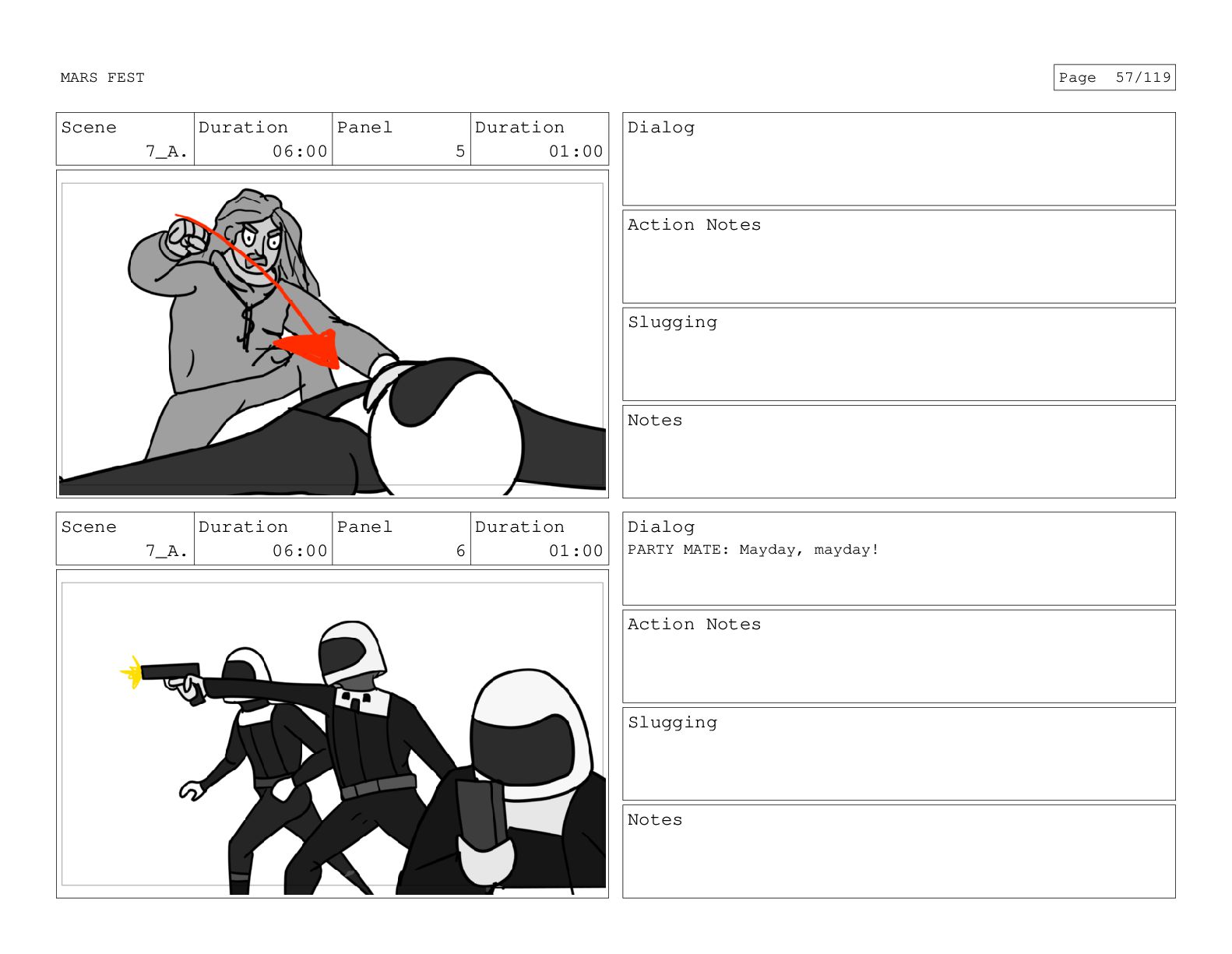
Task: Click the MARS FEST title text
Action: [x=102, y=78]
